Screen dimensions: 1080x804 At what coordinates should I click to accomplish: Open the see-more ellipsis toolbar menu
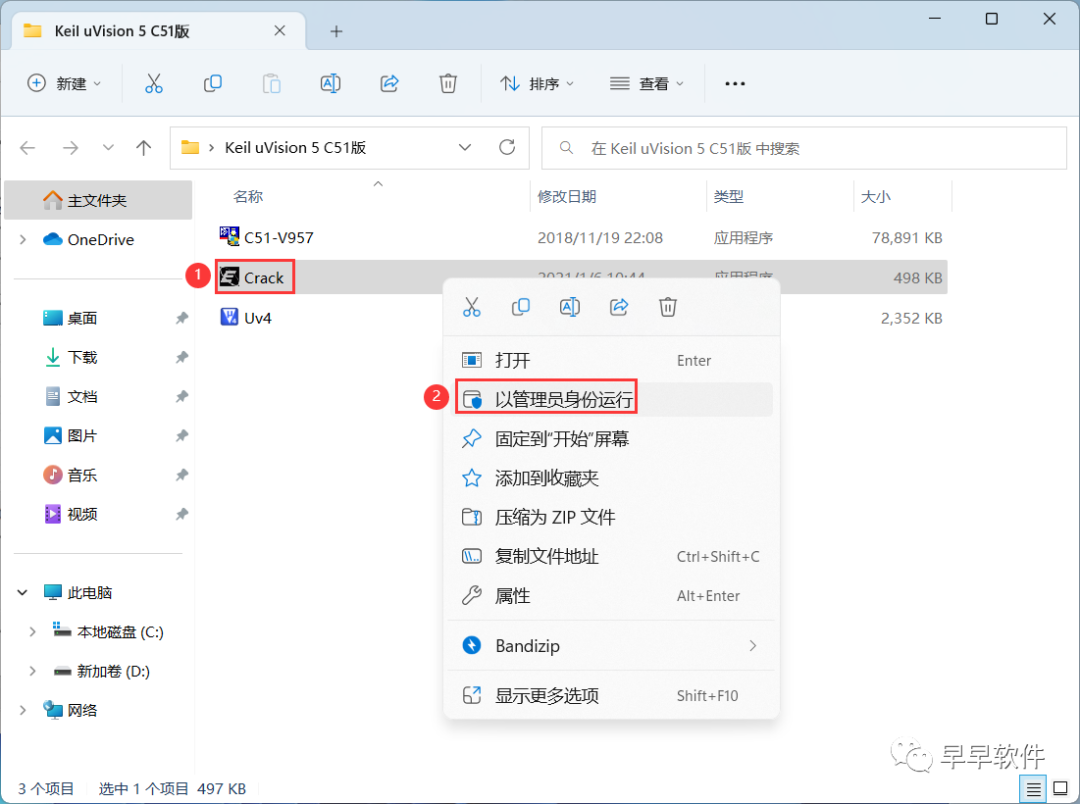point(735,83)
